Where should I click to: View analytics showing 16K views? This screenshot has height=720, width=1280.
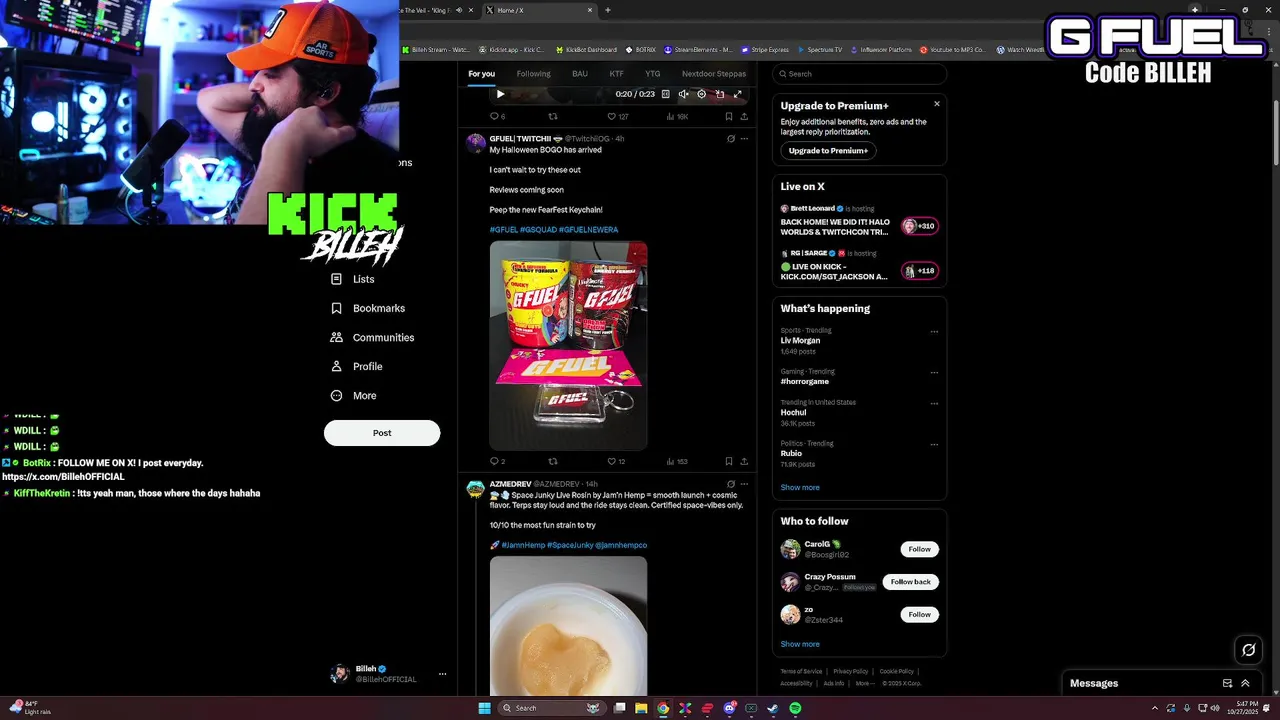pyautogui.click(x=677, y=116)
